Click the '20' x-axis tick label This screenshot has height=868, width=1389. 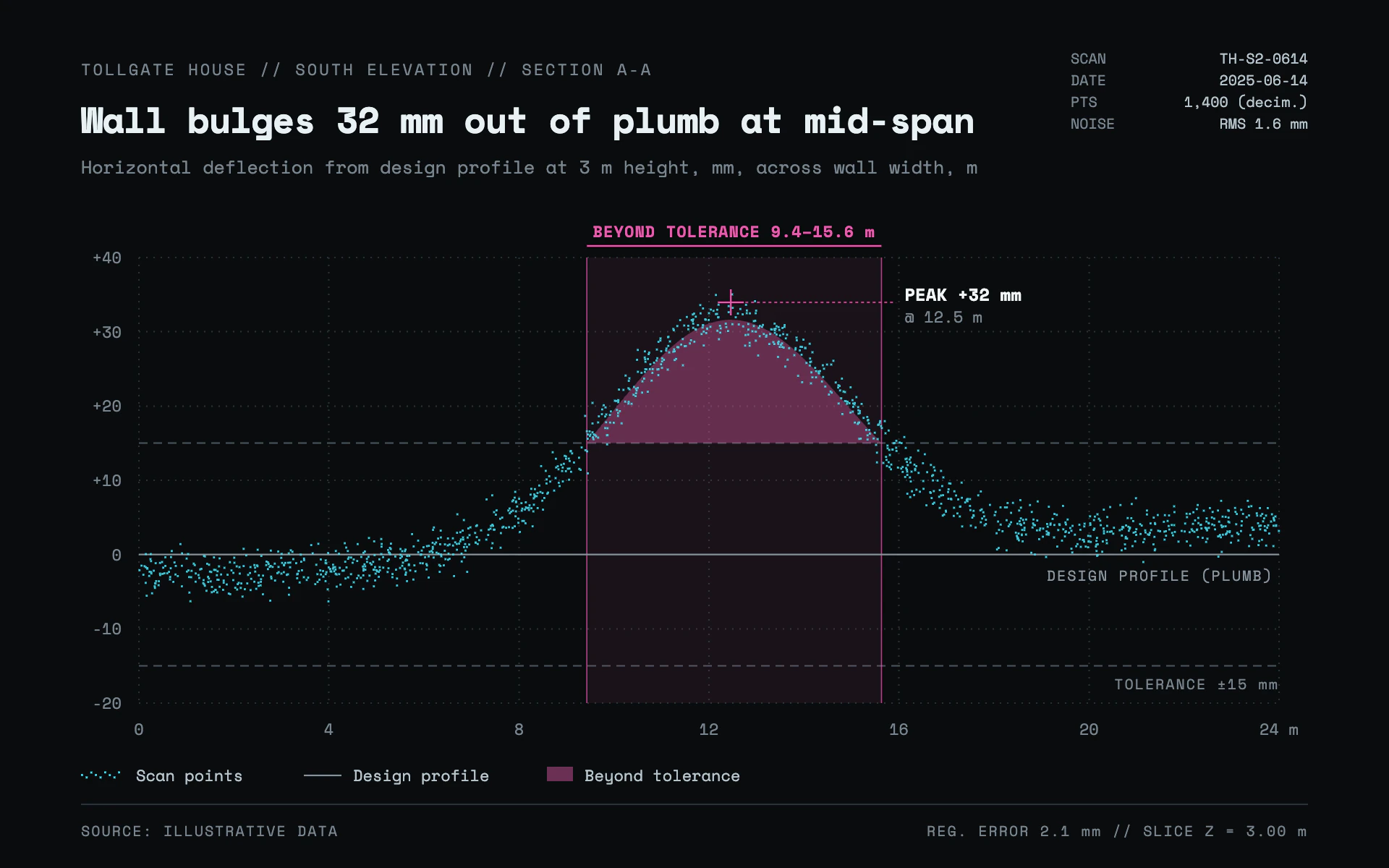[1089, 730]
